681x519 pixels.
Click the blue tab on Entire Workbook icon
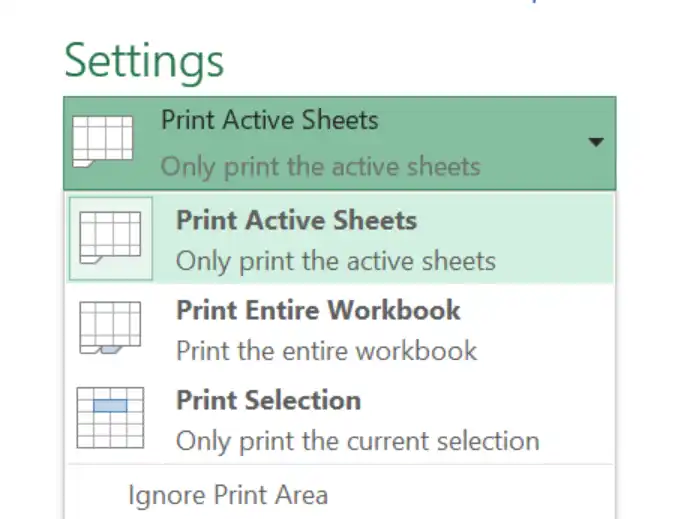point(110,350)
